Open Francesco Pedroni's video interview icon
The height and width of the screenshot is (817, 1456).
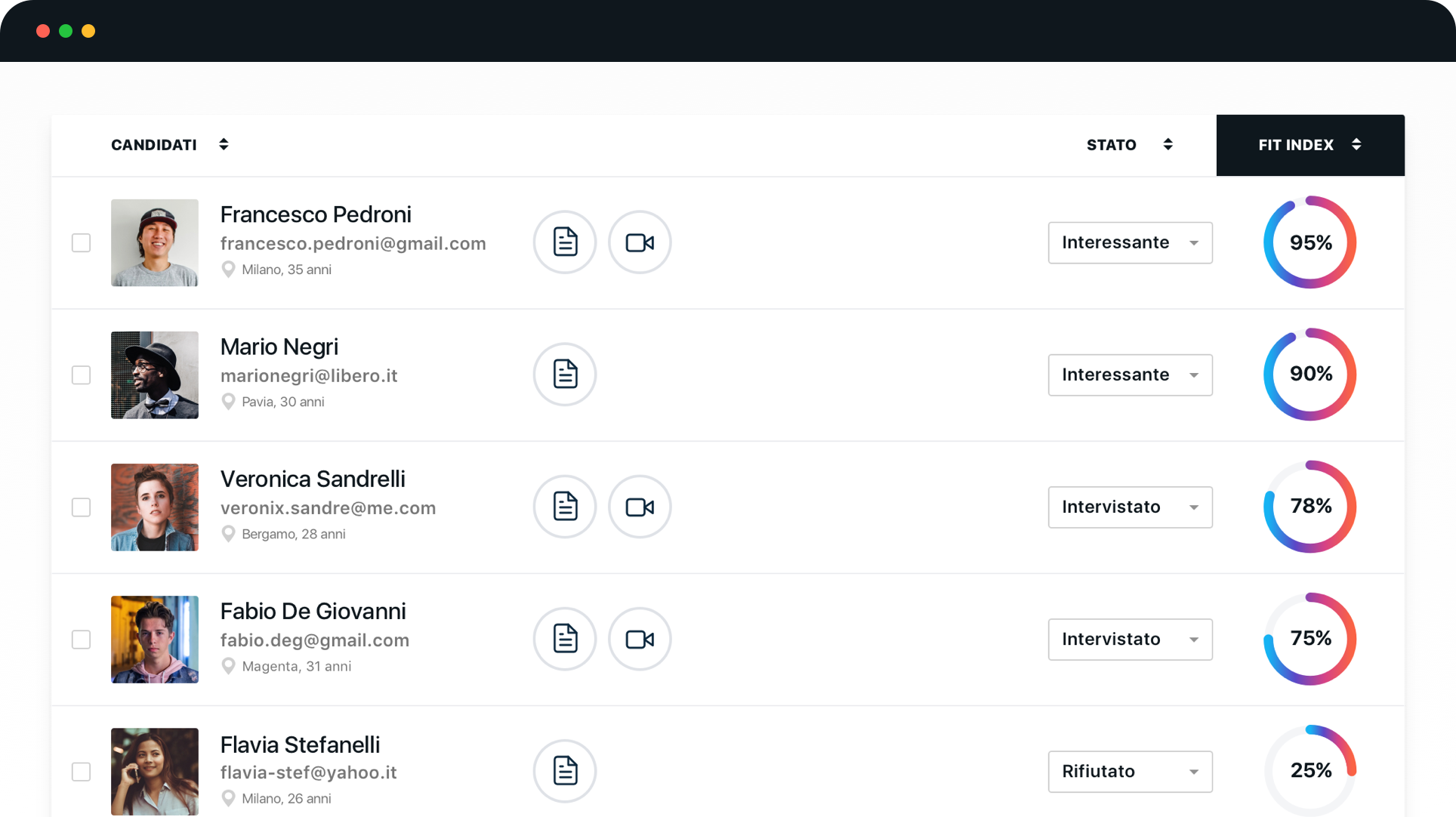coord(640,242)
